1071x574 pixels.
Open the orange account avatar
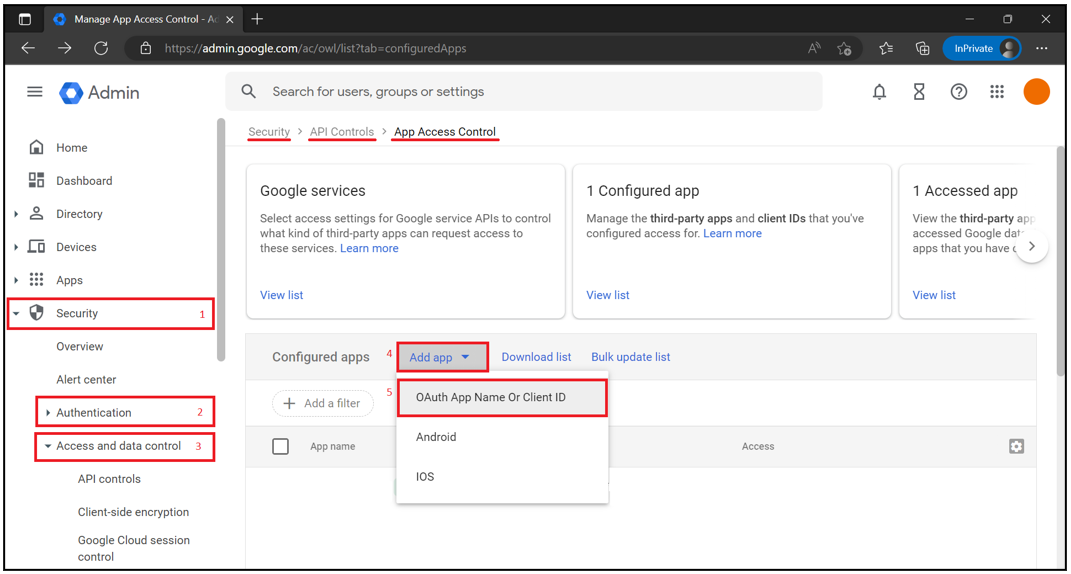click(1036, 92)
